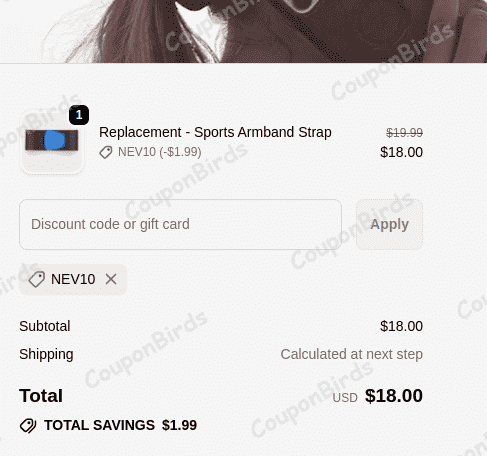487x456 pixels.
Task: Select the Replacement - Sports Armband Strap title
Action: pyautogui.click(x=215, y=132)
